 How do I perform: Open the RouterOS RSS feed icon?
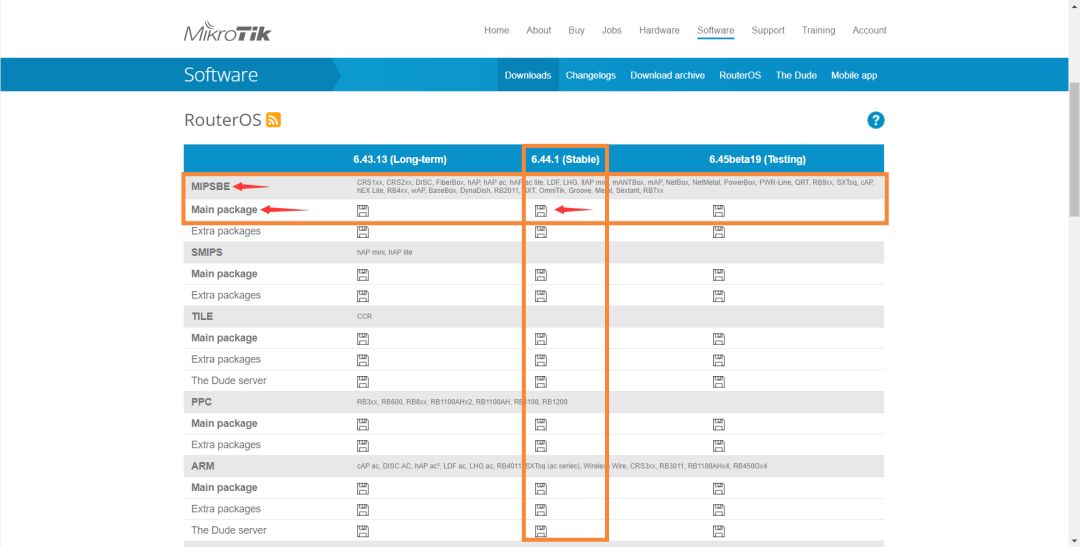[x=273, y=120]
